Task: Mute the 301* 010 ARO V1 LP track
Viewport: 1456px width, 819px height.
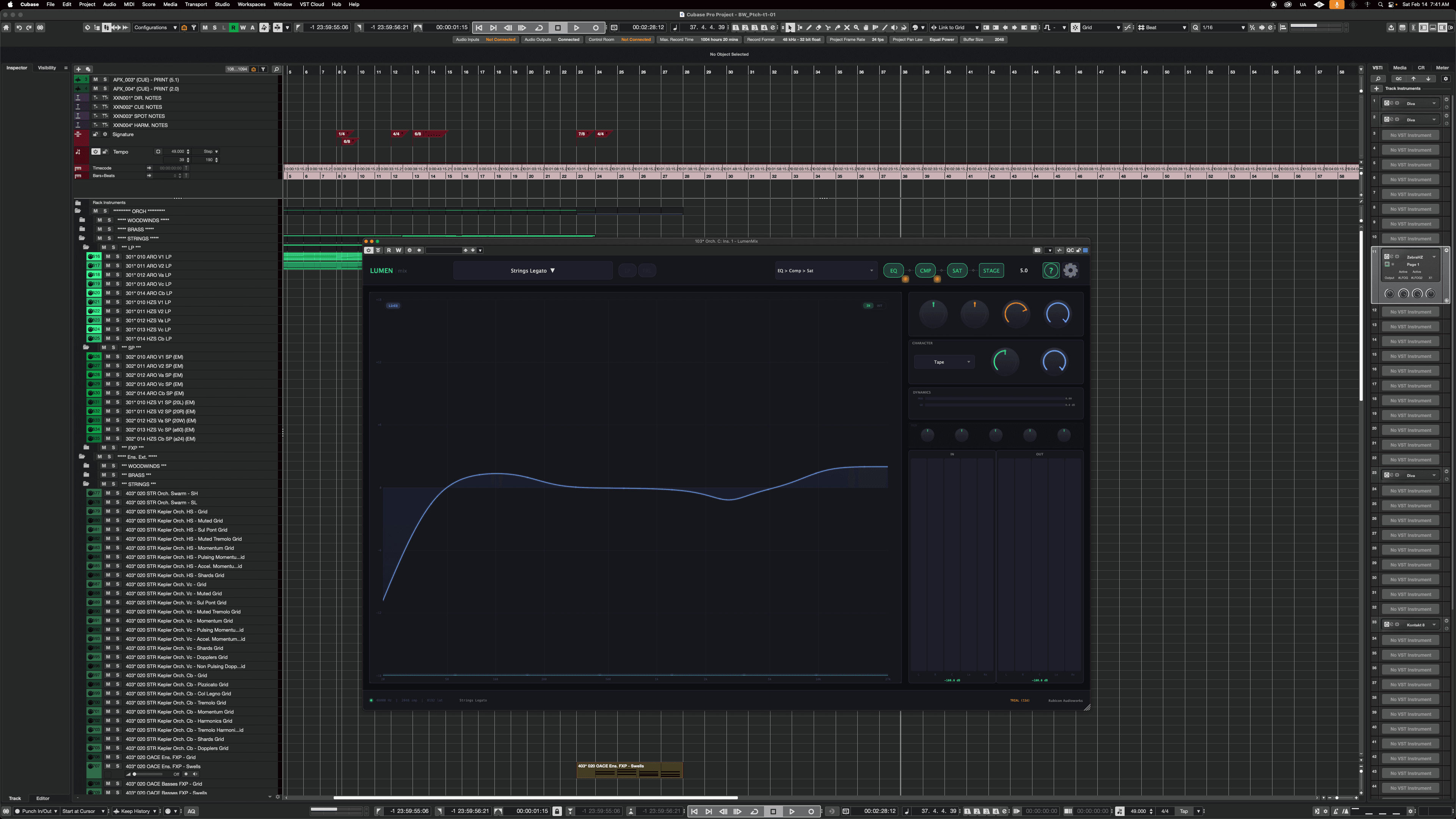Action: point(108,257)
